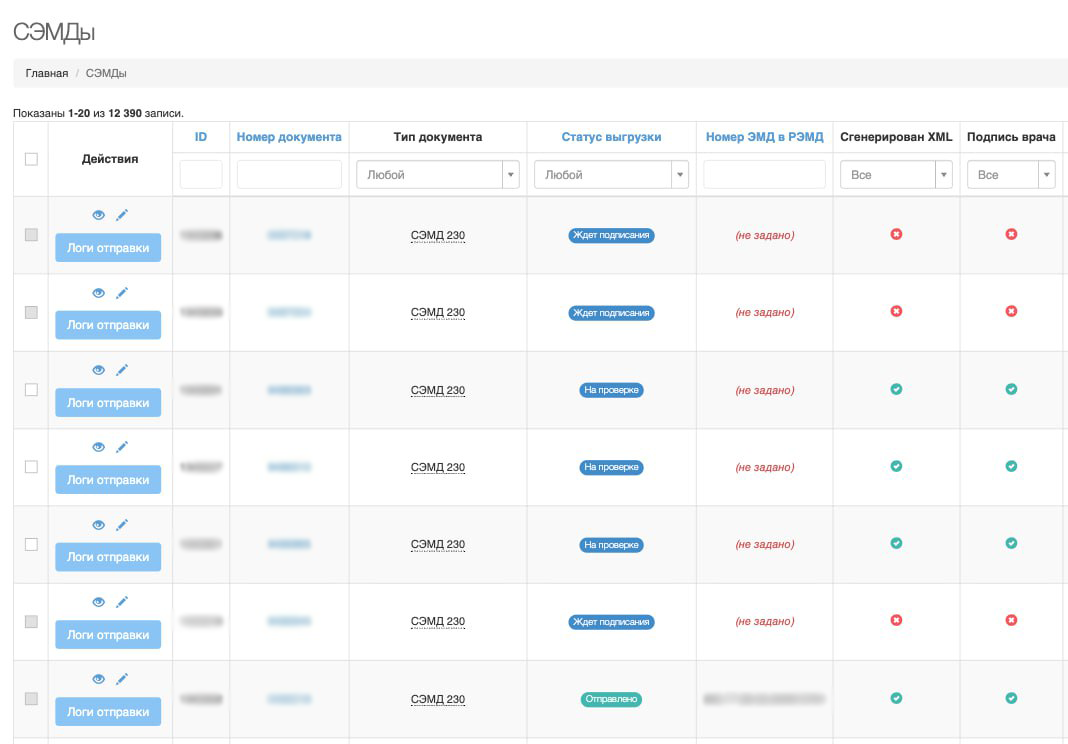
Task: Check the checkbox in the third table row
Action: pyautogui.click(x=31, y=390)
